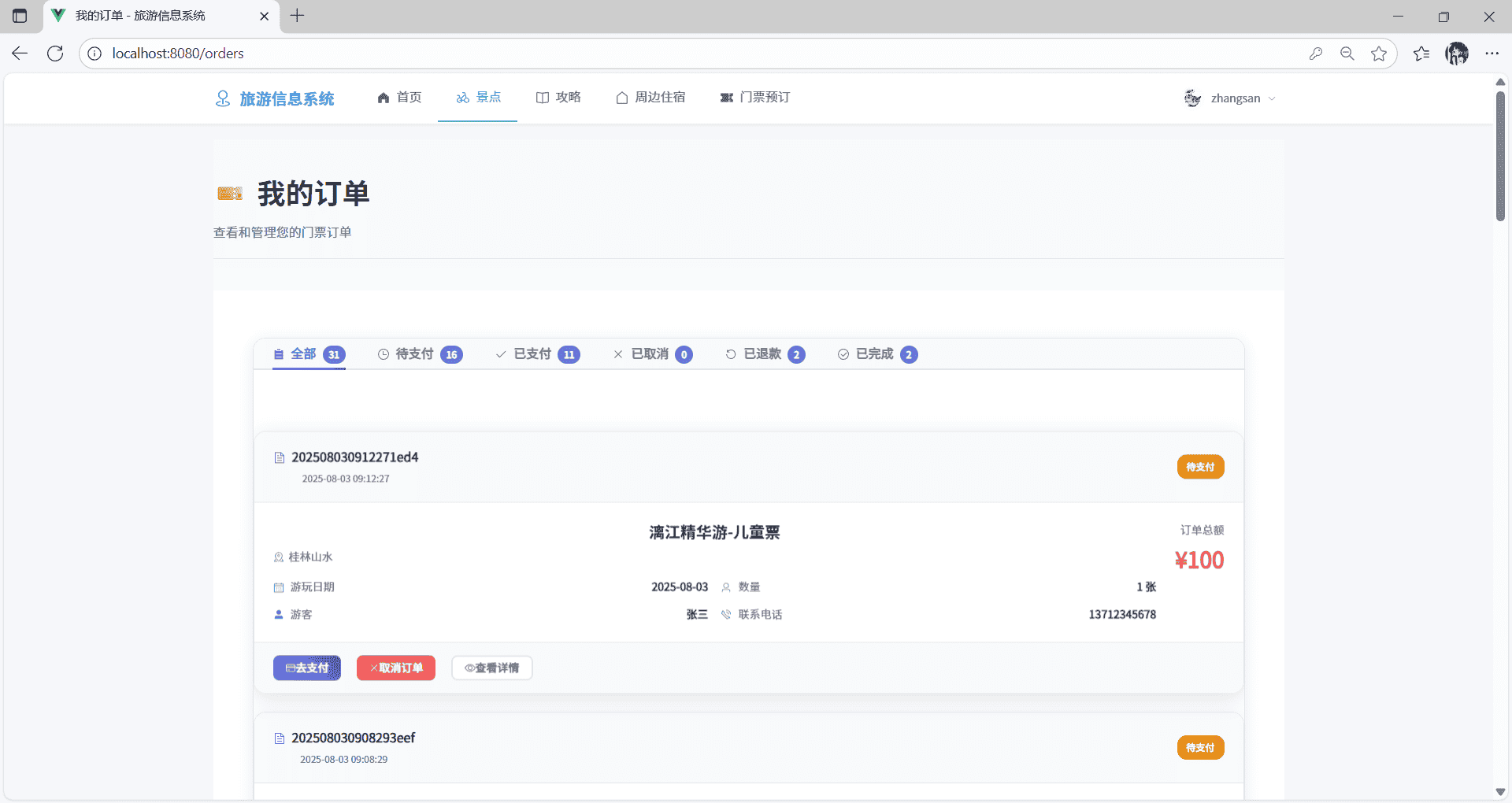Open 周边住宿 navigation item
Viewport: 1512px width, 803px height.
[650, 98]
